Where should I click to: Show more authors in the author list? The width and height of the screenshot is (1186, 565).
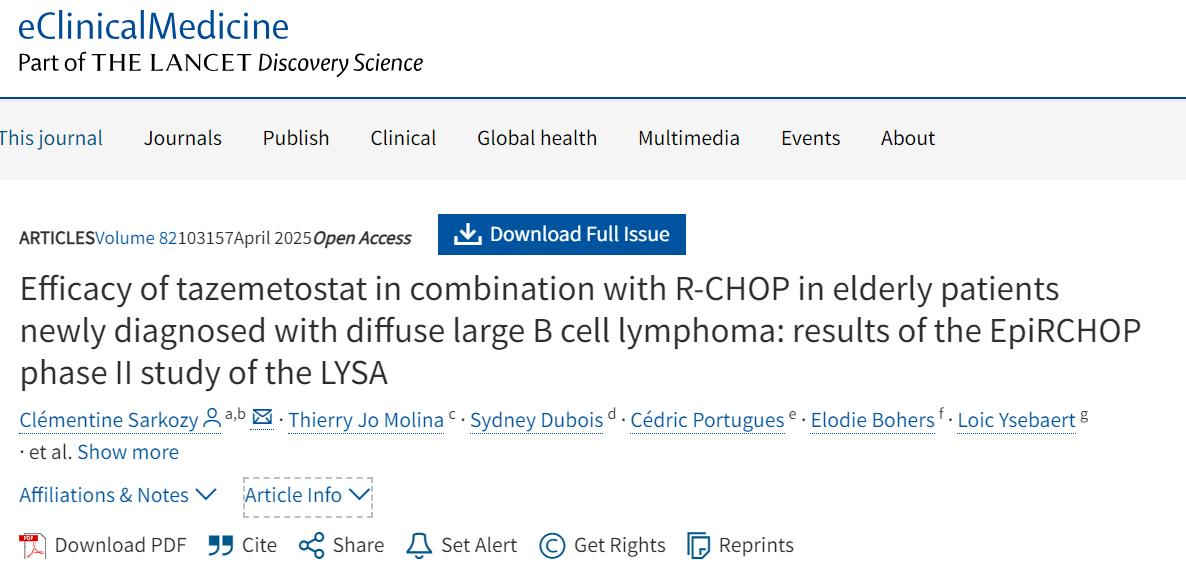128,452
